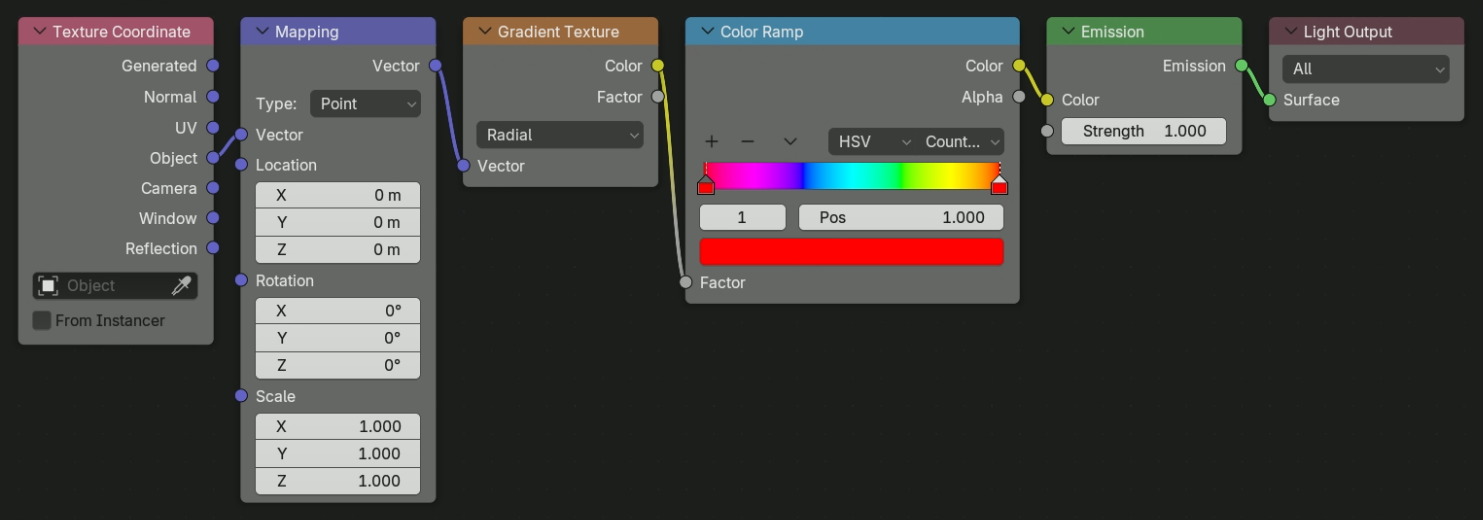
Task: Click the Emission node's green output socket
Action: pos(1241,66)
